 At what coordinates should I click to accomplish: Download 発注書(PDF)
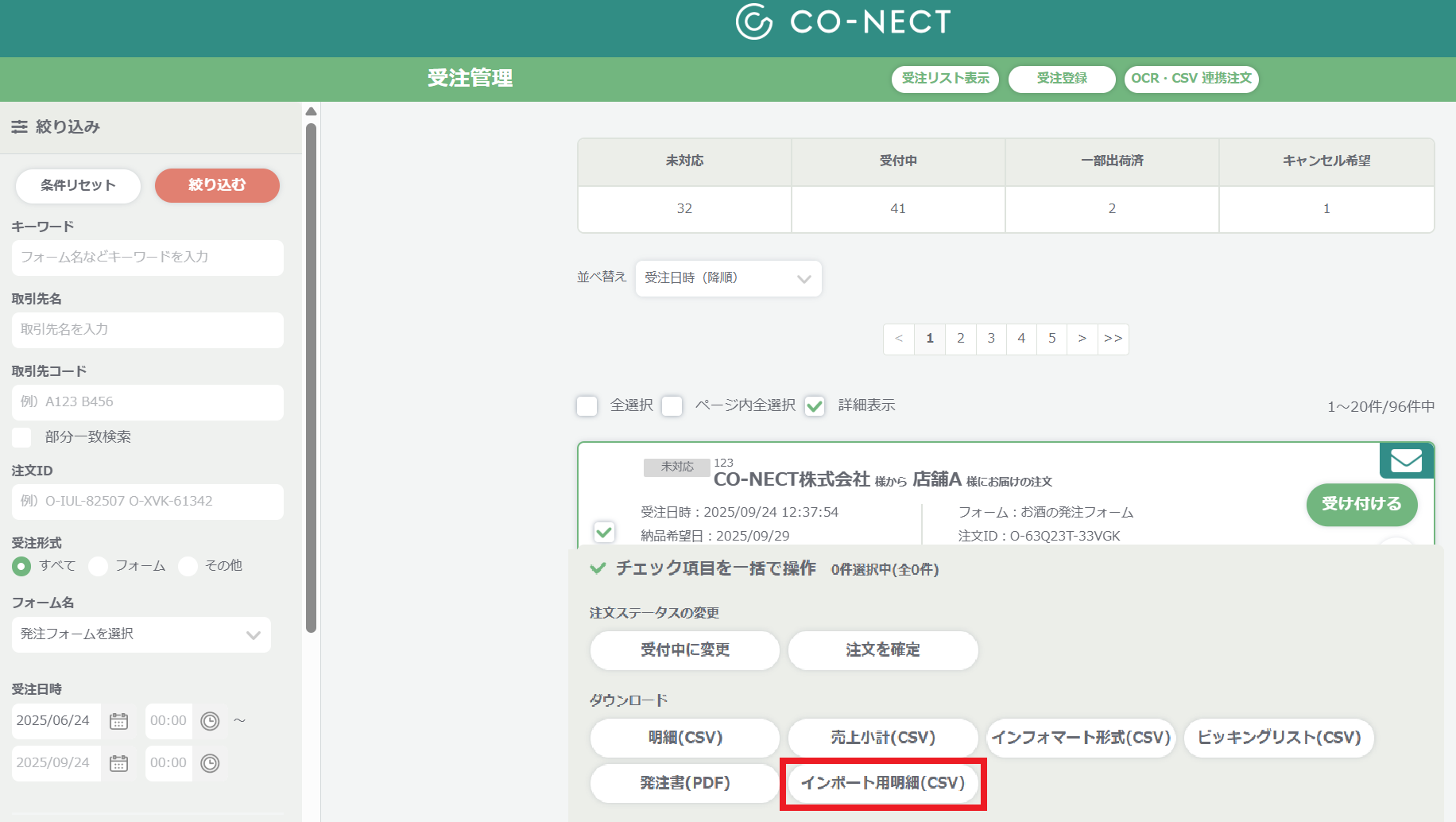pyautogui.click(x=685, y=783)
